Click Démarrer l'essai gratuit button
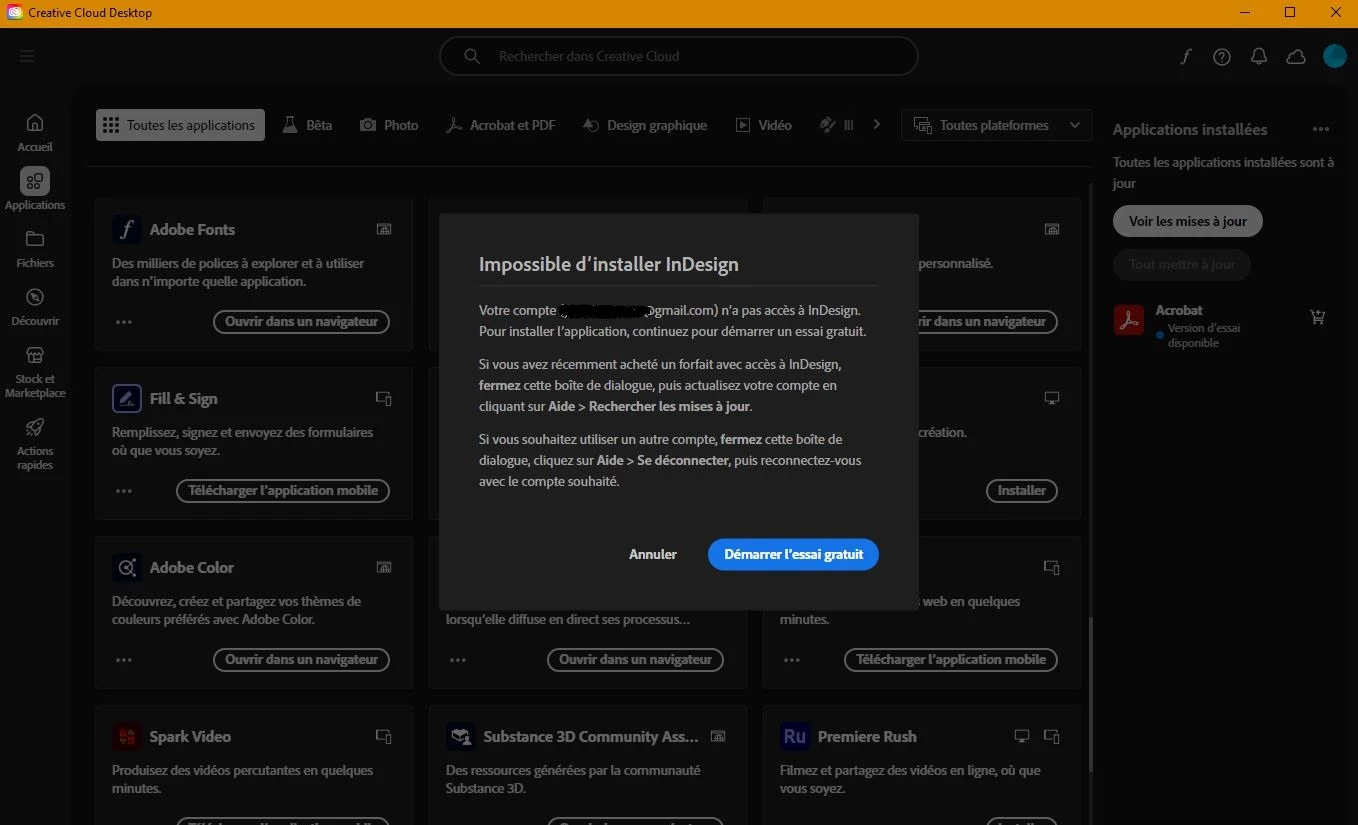 793,554
